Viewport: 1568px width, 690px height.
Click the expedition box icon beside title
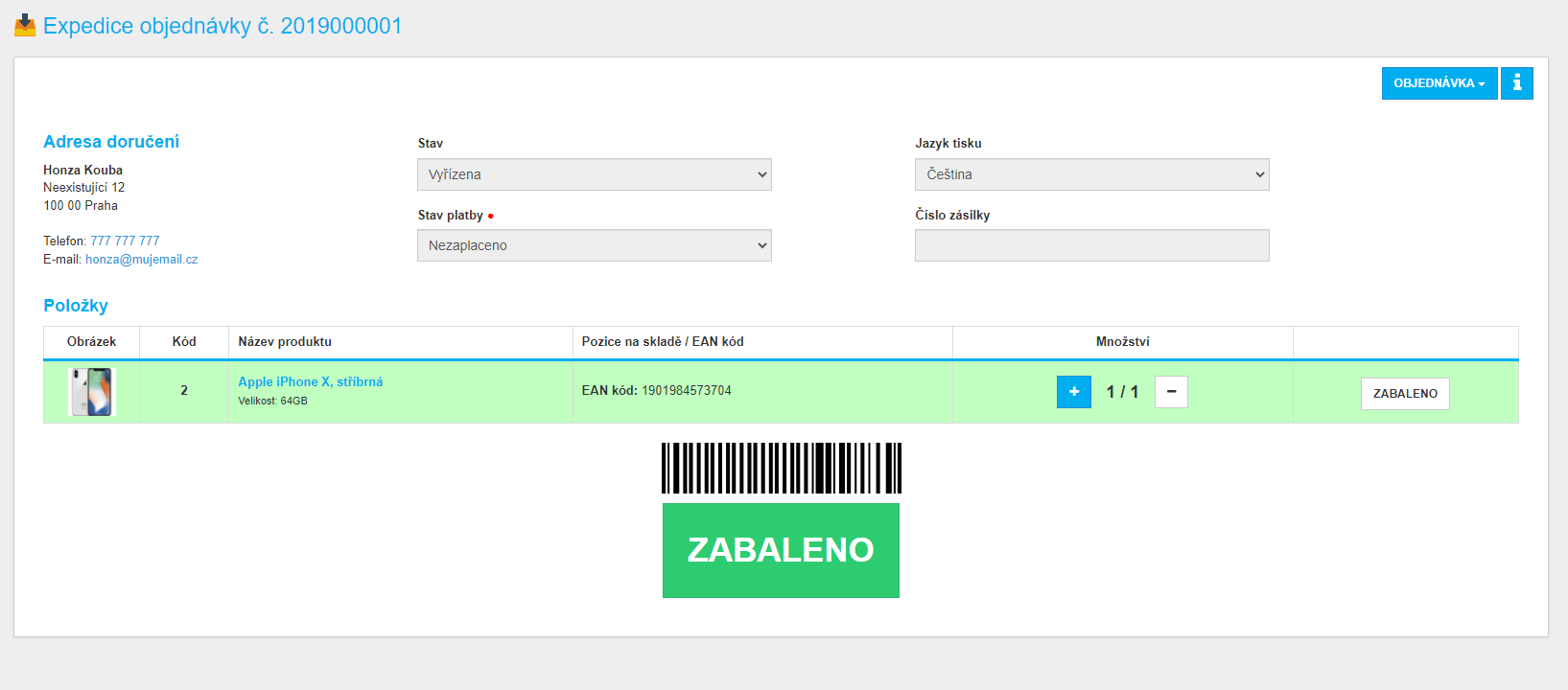(25, 26)
